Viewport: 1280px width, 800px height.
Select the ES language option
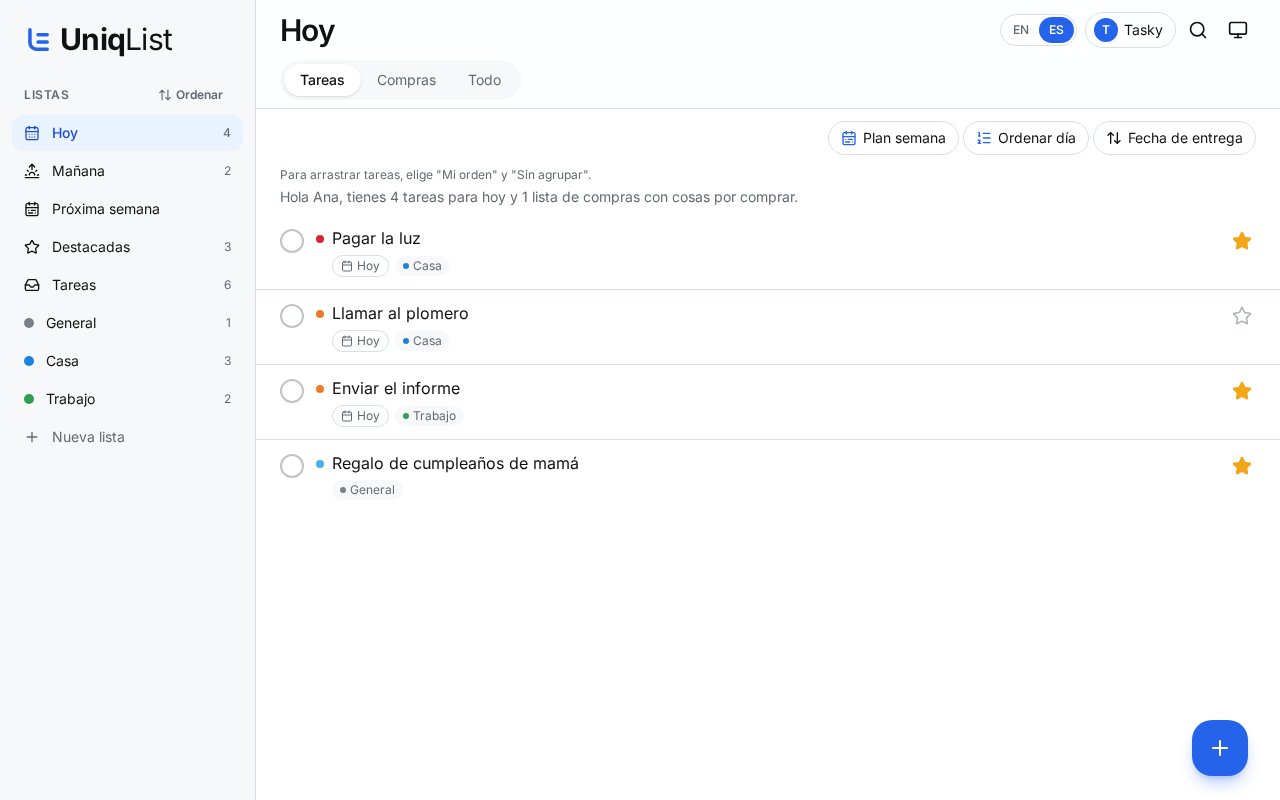click(x=1056, y=30)
